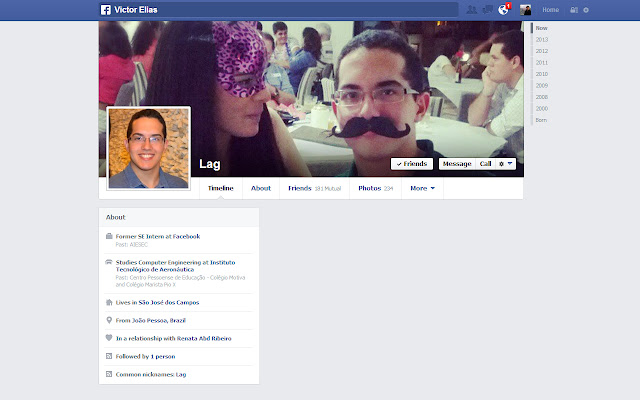Viewport: 640px width, 400px height.
Task: Open the Friends tab with mutual count
Action: coord(314,188)
